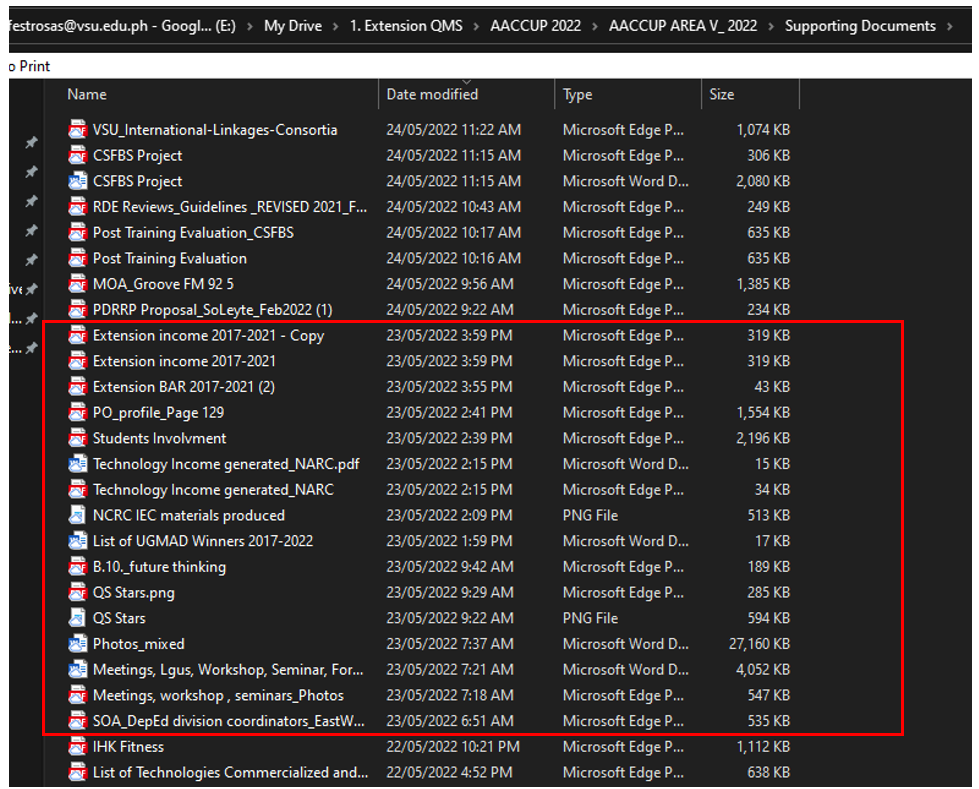The width and height of the screenshot is (979, 789).
Task: Click Word icon of Photos_mixed file
Action: [77, 644]
